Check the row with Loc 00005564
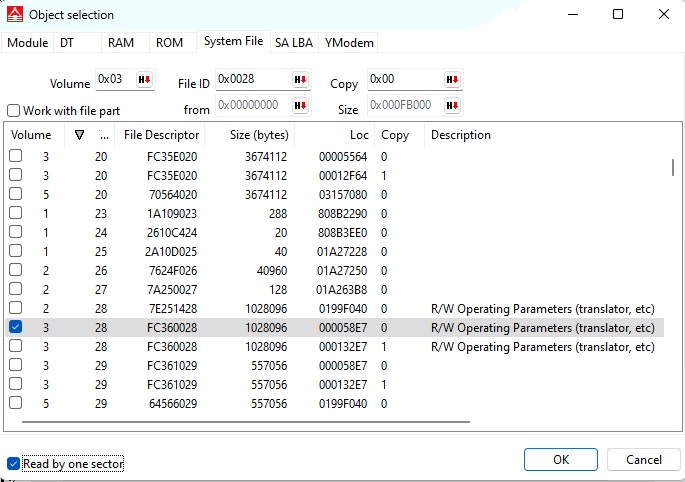Screen dimensions: 685x482 point(16,156)
